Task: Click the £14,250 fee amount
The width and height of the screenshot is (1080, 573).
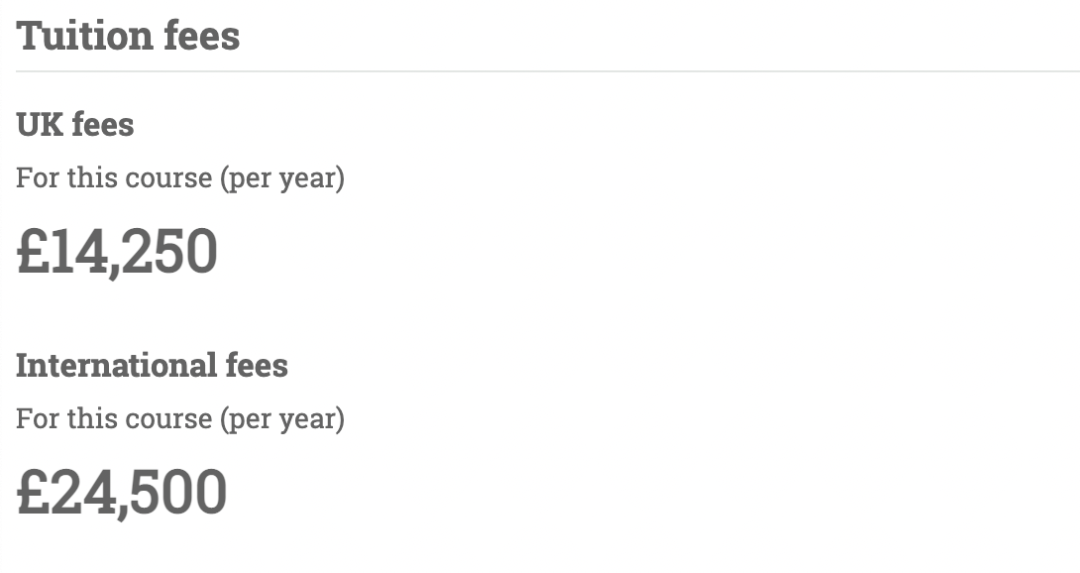Action: tap(117, 252)
